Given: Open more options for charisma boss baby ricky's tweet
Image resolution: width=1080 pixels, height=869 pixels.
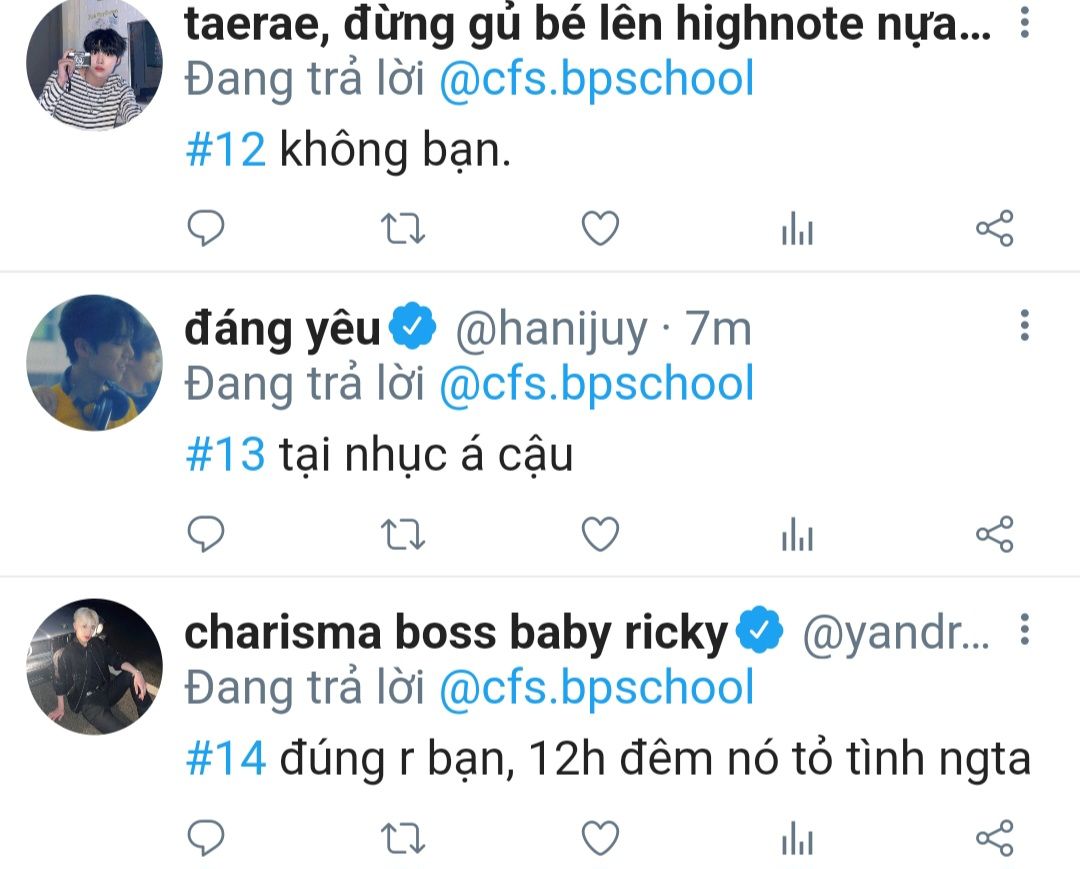Looking at the screenshot, I should [x=1025, y=629].
